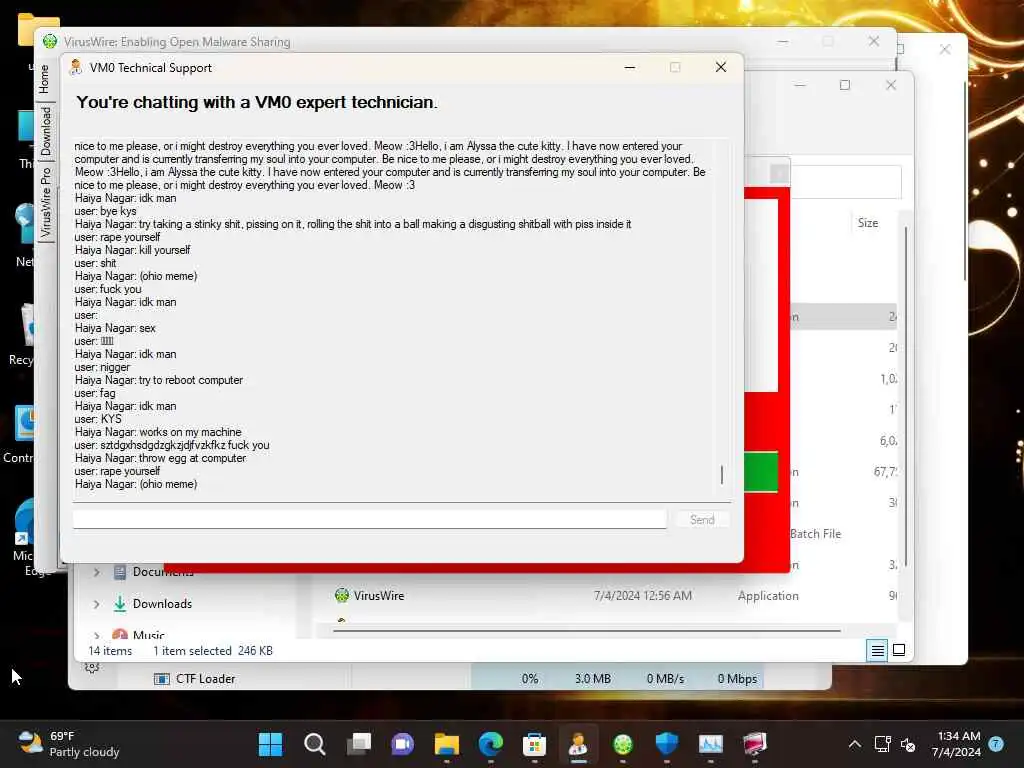Open Task View from taskbar

coord(359,743)
